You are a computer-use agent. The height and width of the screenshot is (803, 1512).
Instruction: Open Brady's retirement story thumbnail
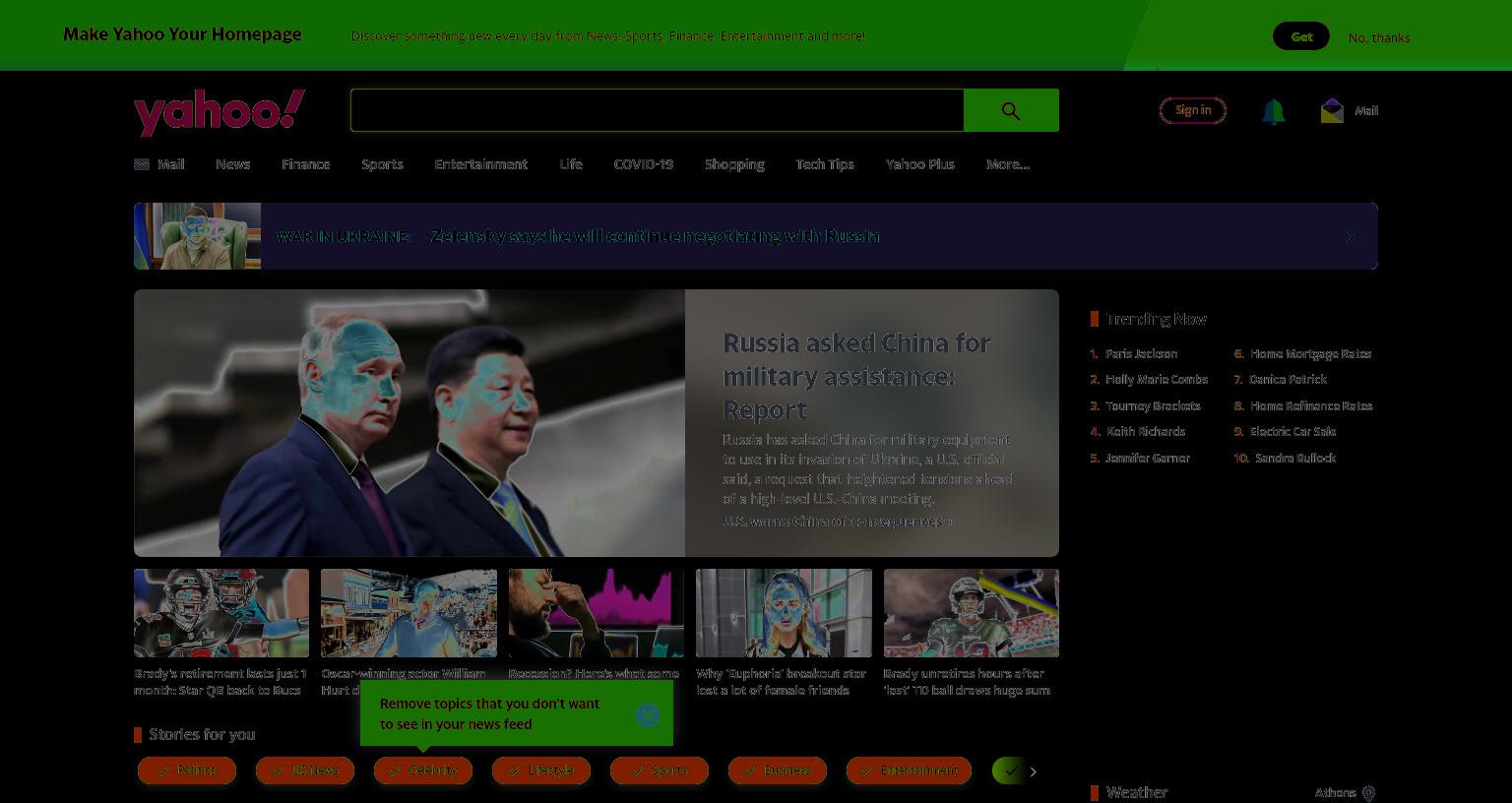click(x=221, y=613)
